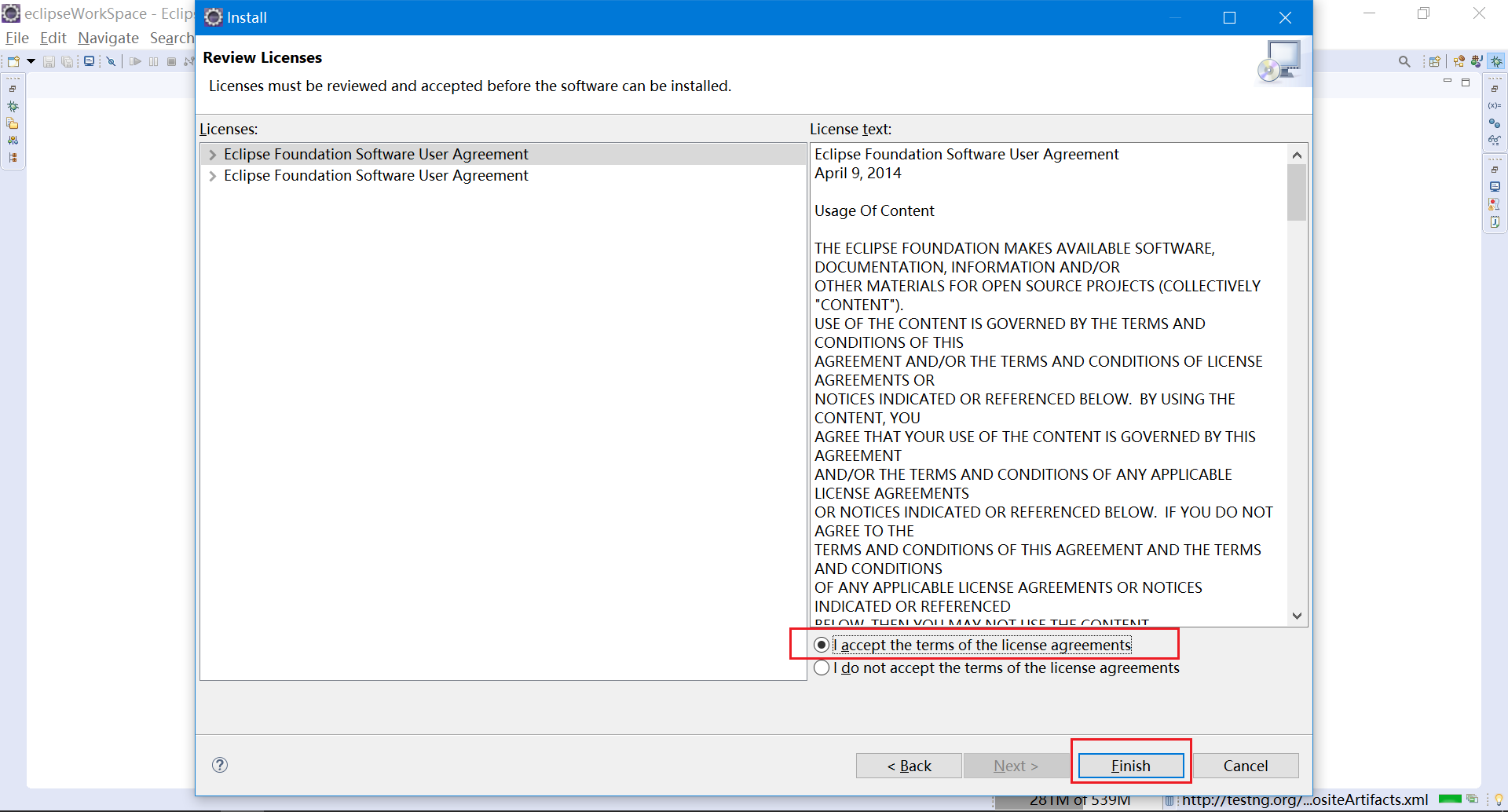Viewport: 1508px width, 812px height.
Task: Click license text scrollbar down arrow
Action: (x=1297, y=616)
